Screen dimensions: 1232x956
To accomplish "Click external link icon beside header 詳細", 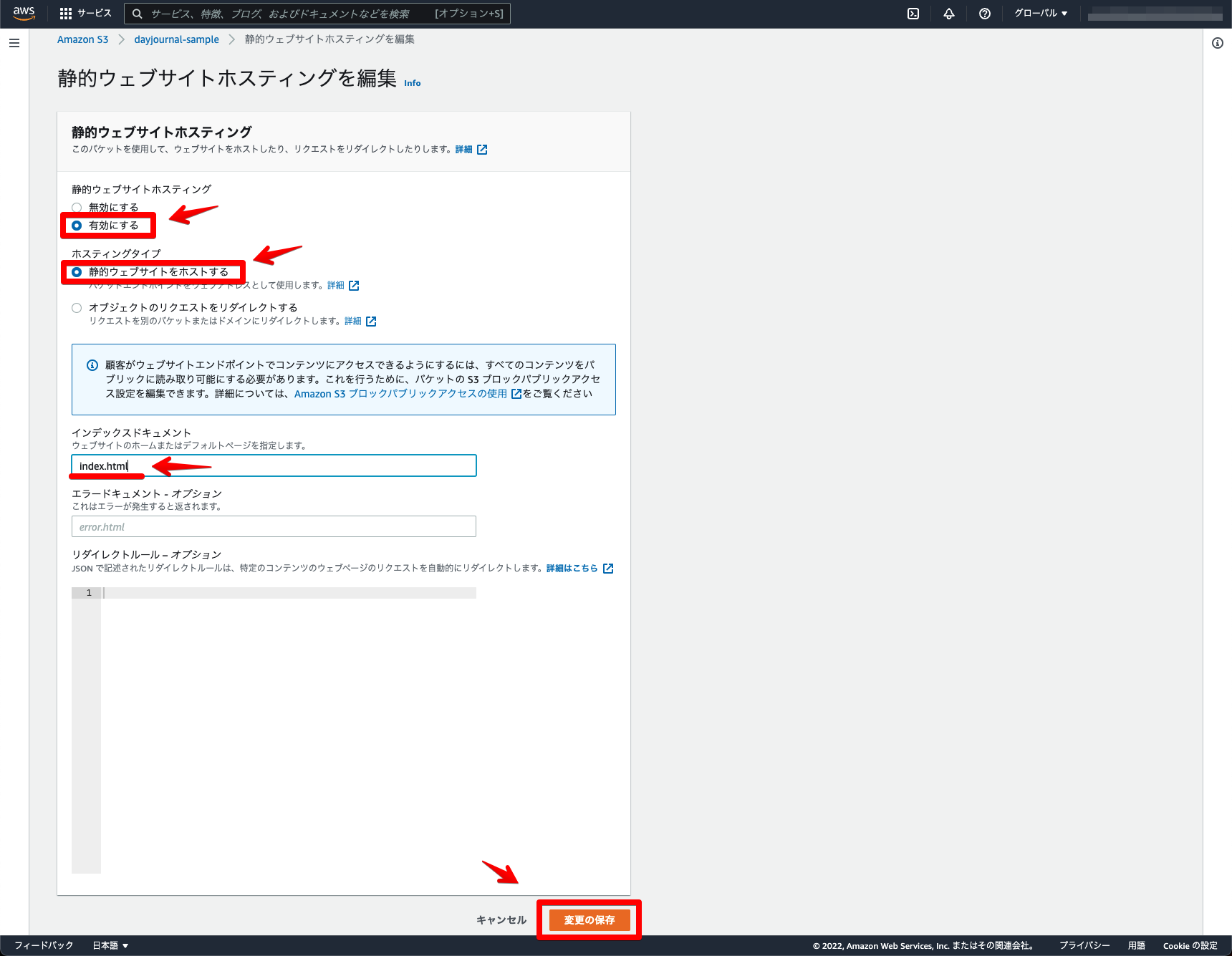I will pos(482,150).
